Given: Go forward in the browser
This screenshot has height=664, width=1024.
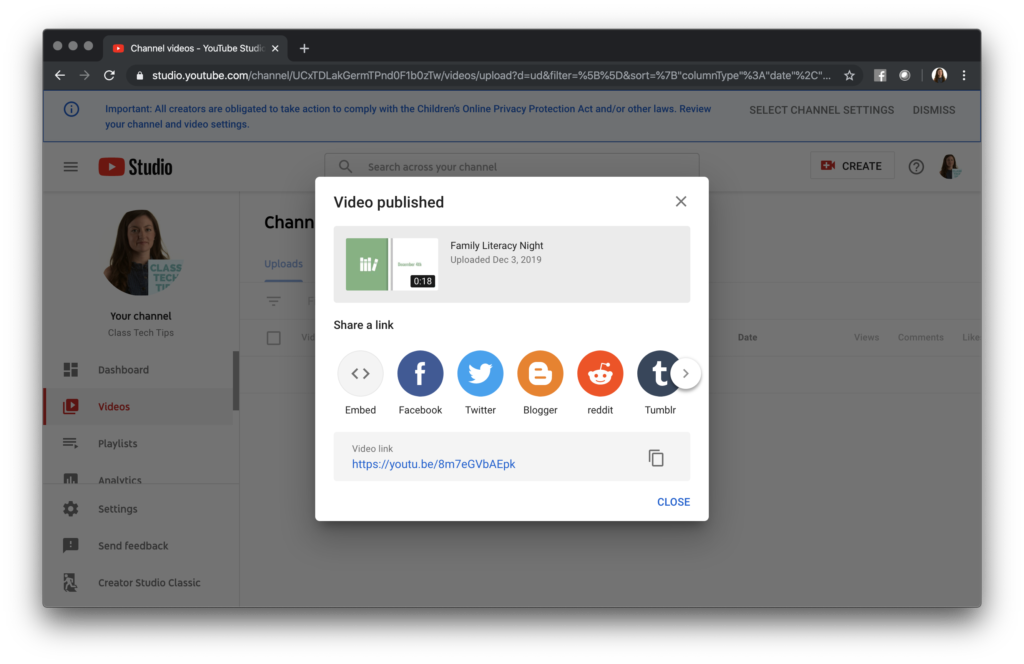Looking at the screenshot, I should [x=85, y=76].
